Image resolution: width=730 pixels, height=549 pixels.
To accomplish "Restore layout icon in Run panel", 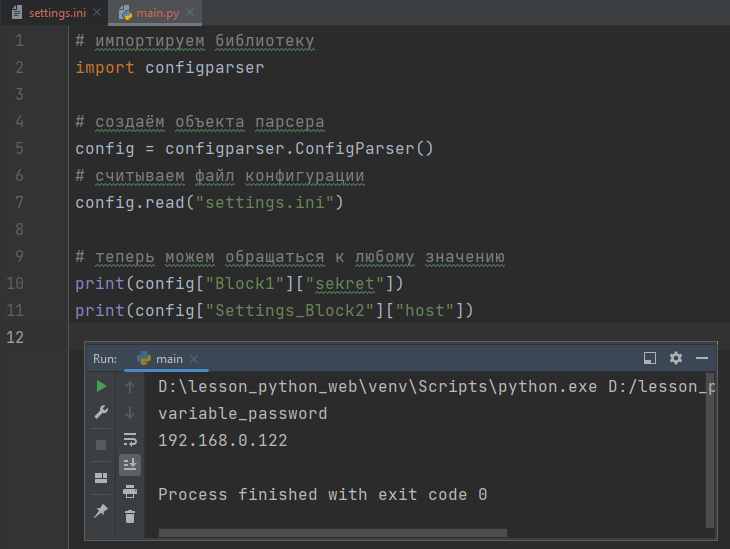I will click(101, 478).
